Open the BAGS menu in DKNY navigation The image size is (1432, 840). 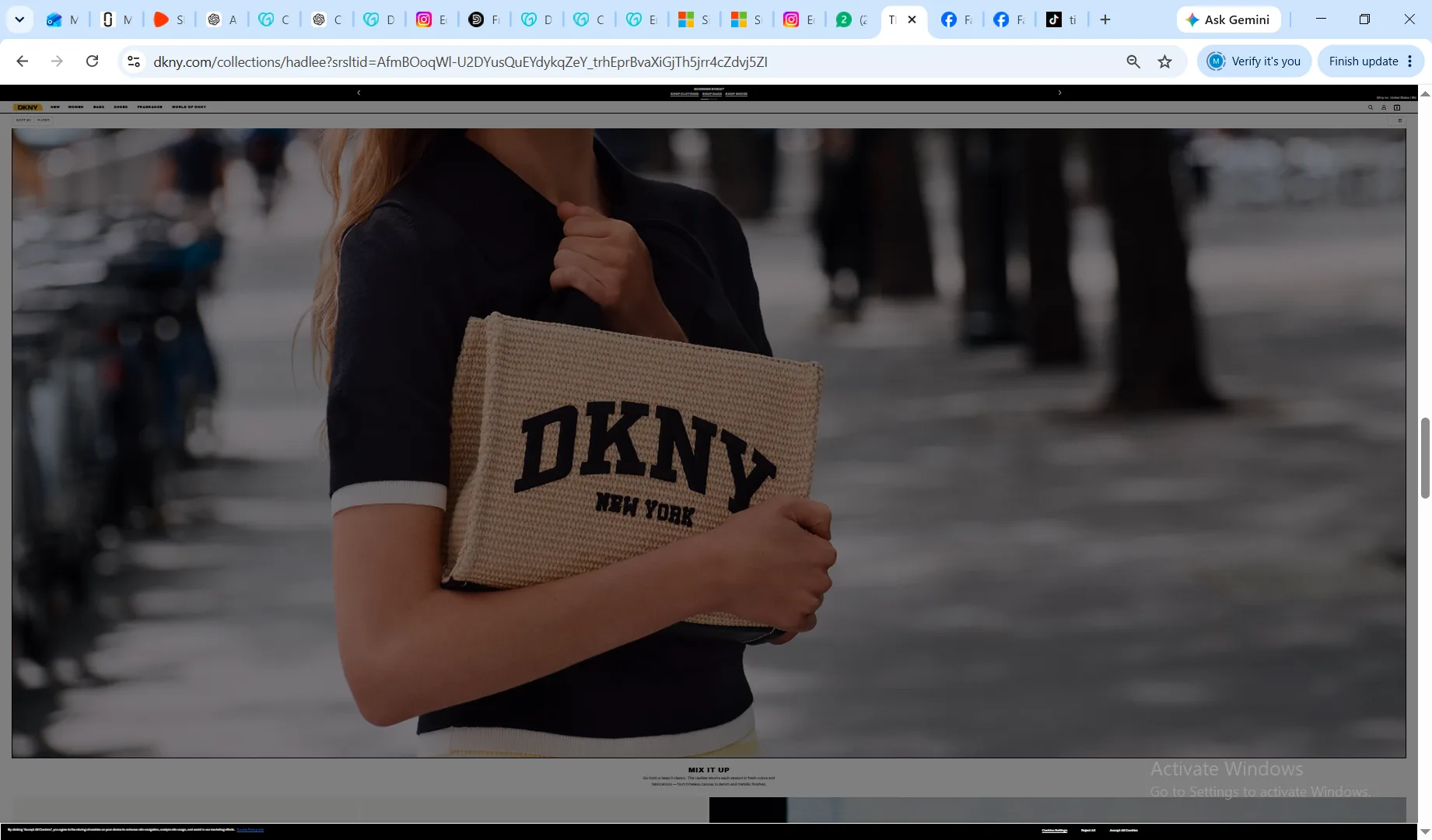[99, 107]
